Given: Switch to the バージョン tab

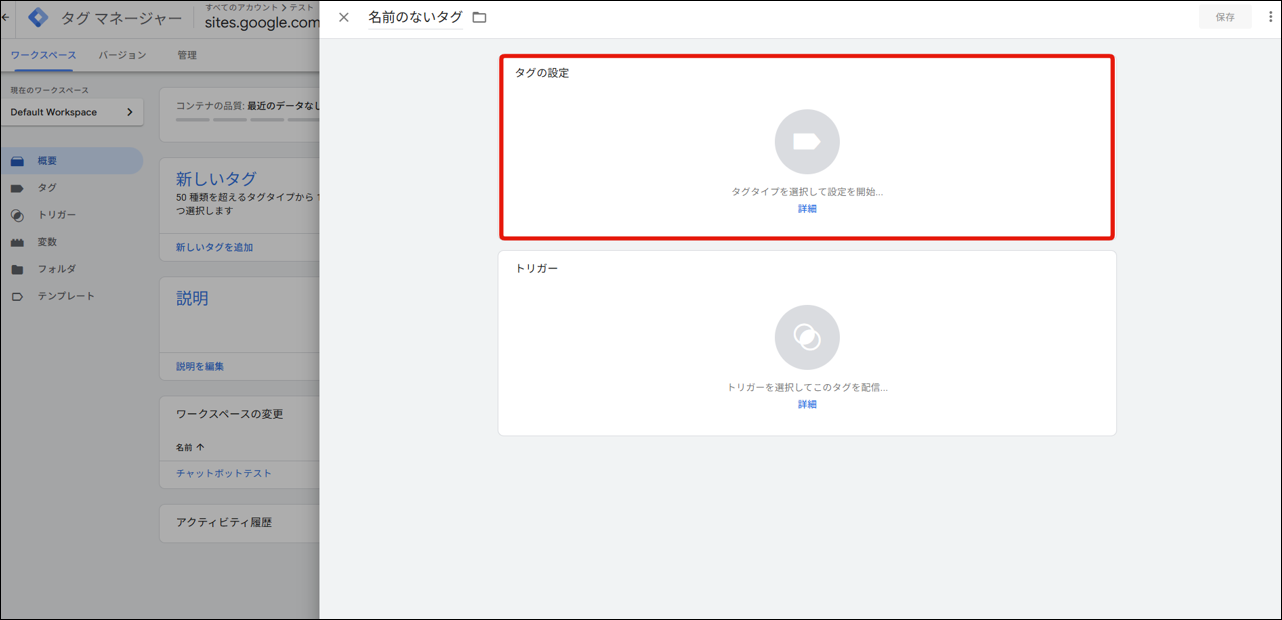Looking at the screenshot, I should (122, 55).
